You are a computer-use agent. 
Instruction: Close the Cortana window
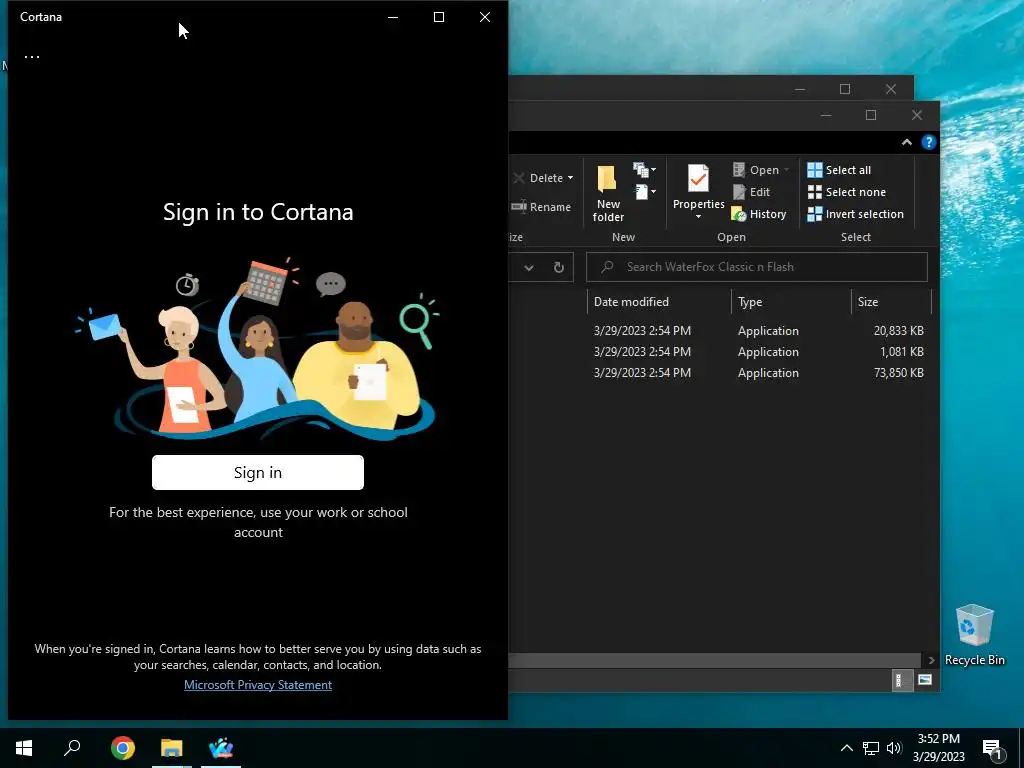485,17
